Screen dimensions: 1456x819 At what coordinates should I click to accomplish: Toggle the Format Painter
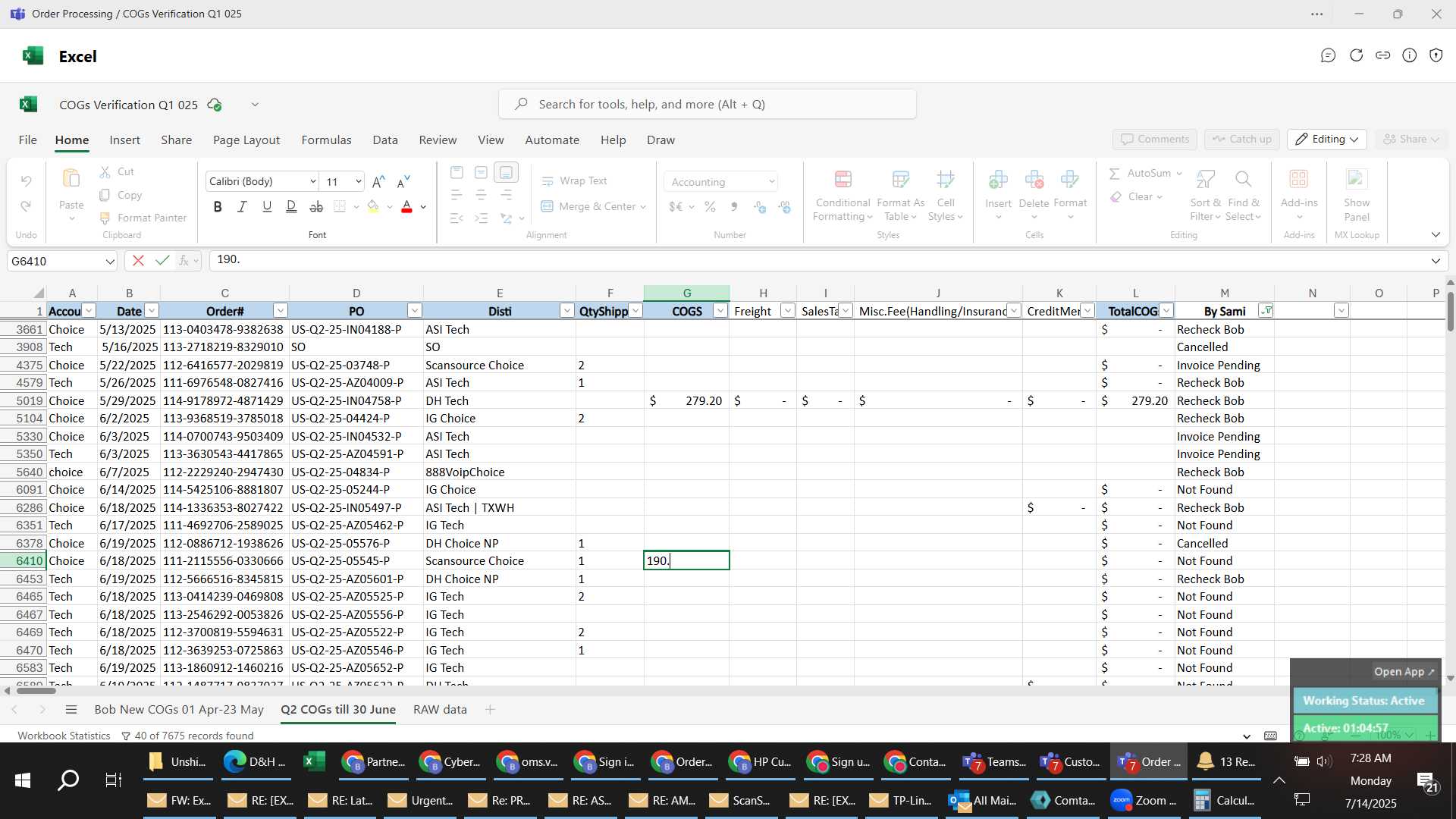[x=143, y=218]
